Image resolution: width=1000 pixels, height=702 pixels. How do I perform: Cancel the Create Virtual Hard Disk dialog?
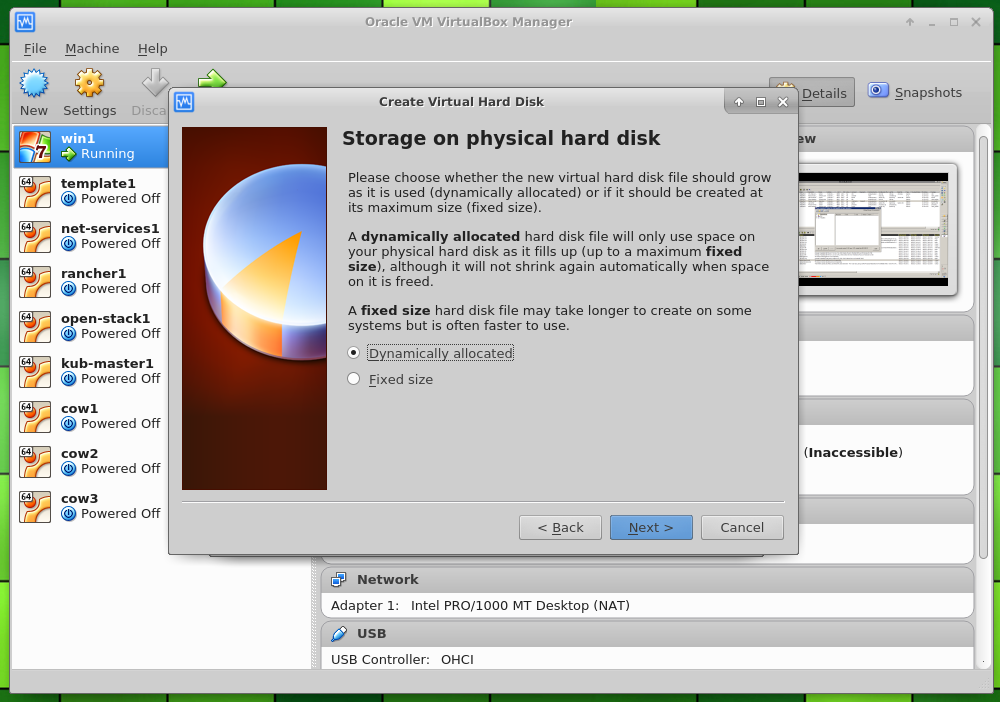click(x=742, y=527)
